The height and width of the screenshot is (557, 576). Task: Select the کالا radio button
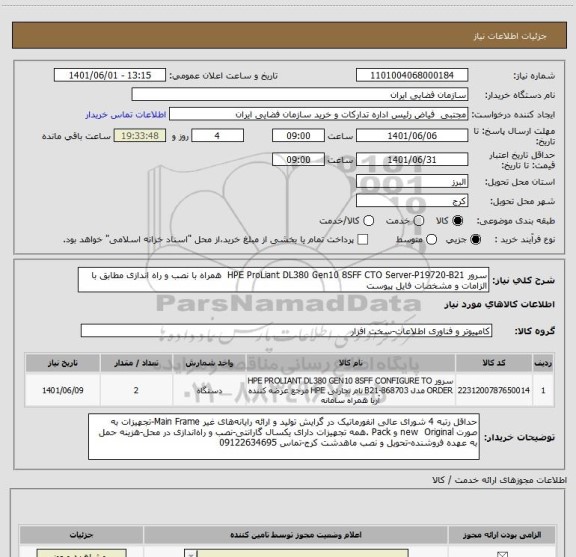click(458, 221)
